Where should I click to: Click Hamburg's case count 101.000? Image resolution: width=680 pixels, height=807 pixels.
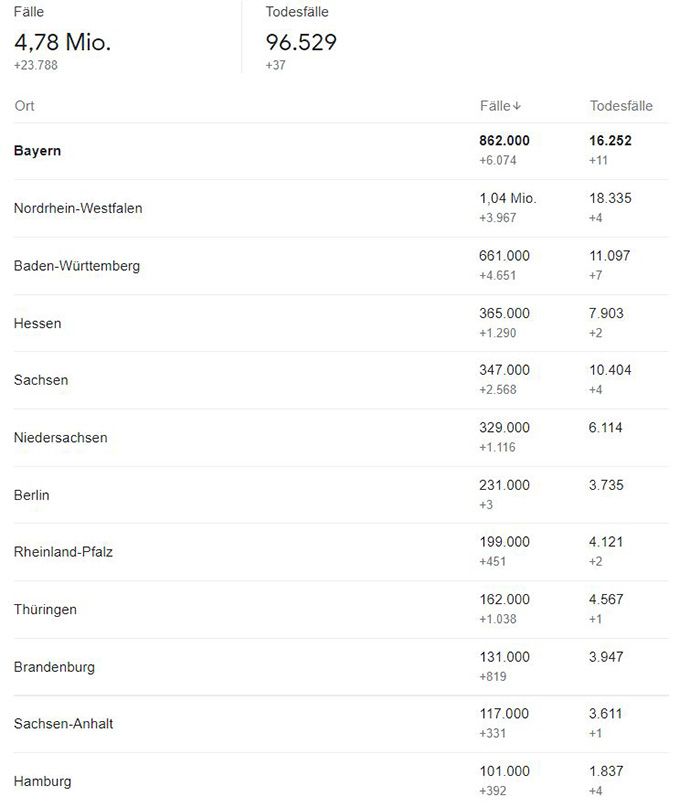point(505,771)
